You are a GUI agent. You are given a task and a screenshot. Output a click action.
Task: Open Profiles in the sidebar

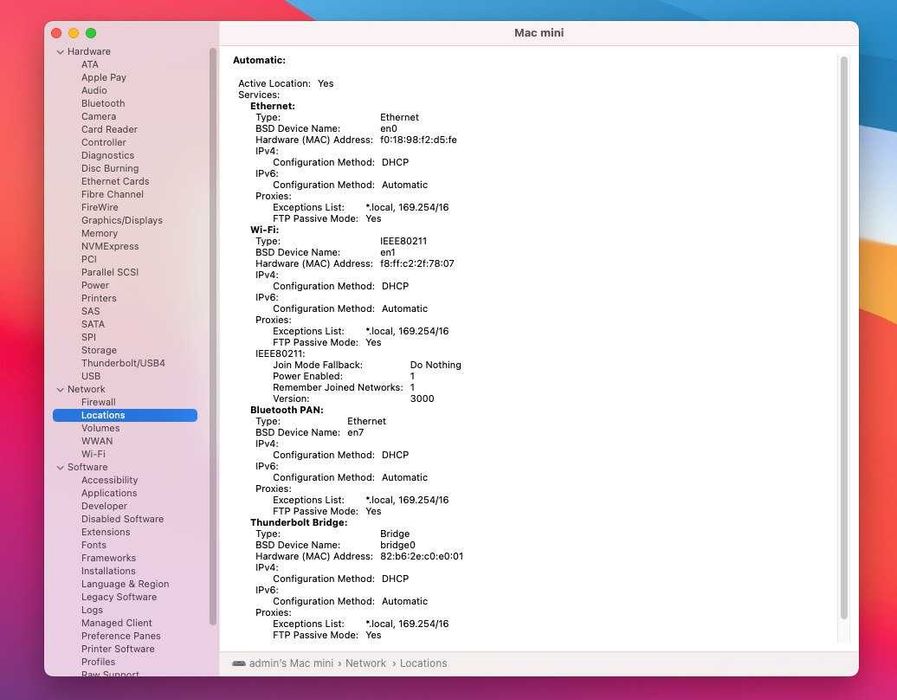[x=98, y=662]
